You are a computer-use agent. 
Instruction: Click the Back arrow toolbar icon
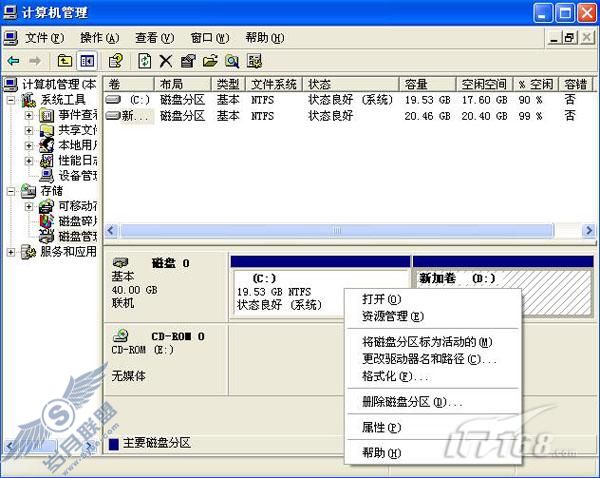click(14, 61)
